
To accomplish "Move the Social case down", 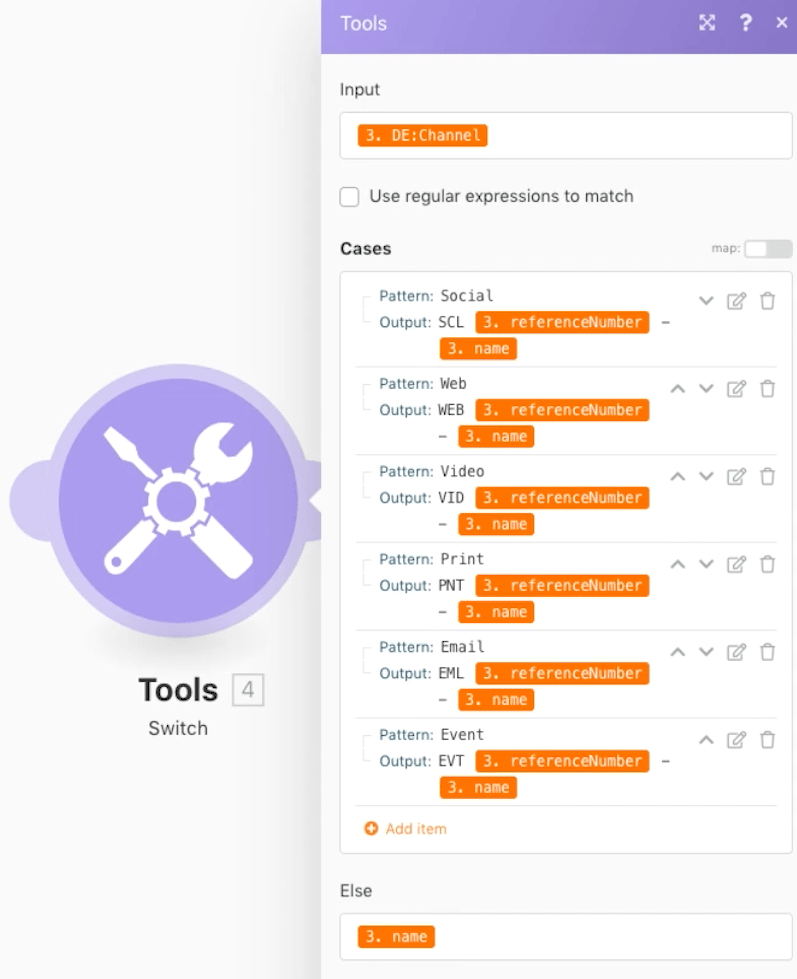I will pos(706,301).
